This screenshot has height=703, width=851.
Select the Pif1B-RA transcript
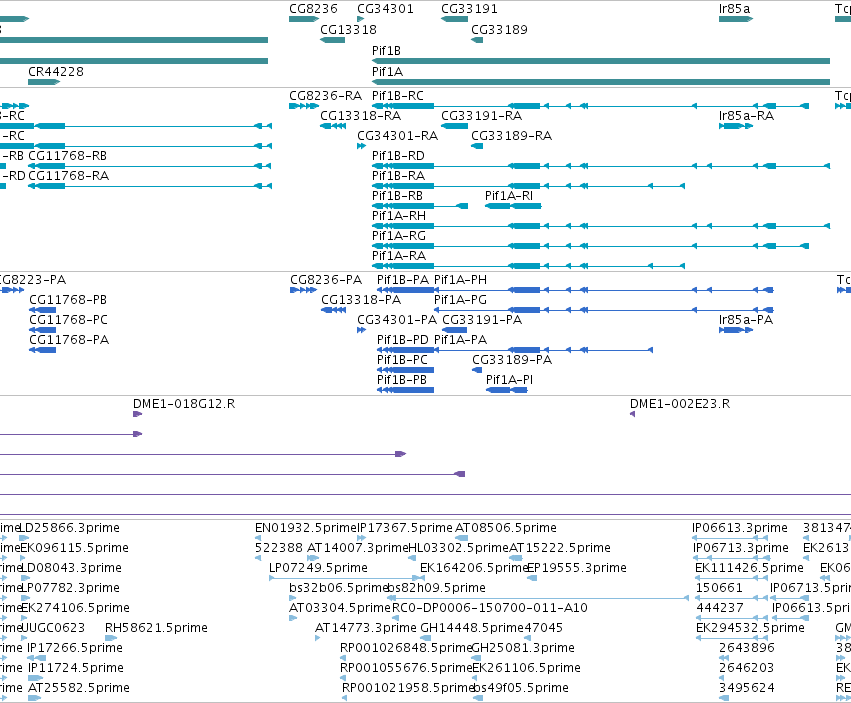[x=528, y=186]
